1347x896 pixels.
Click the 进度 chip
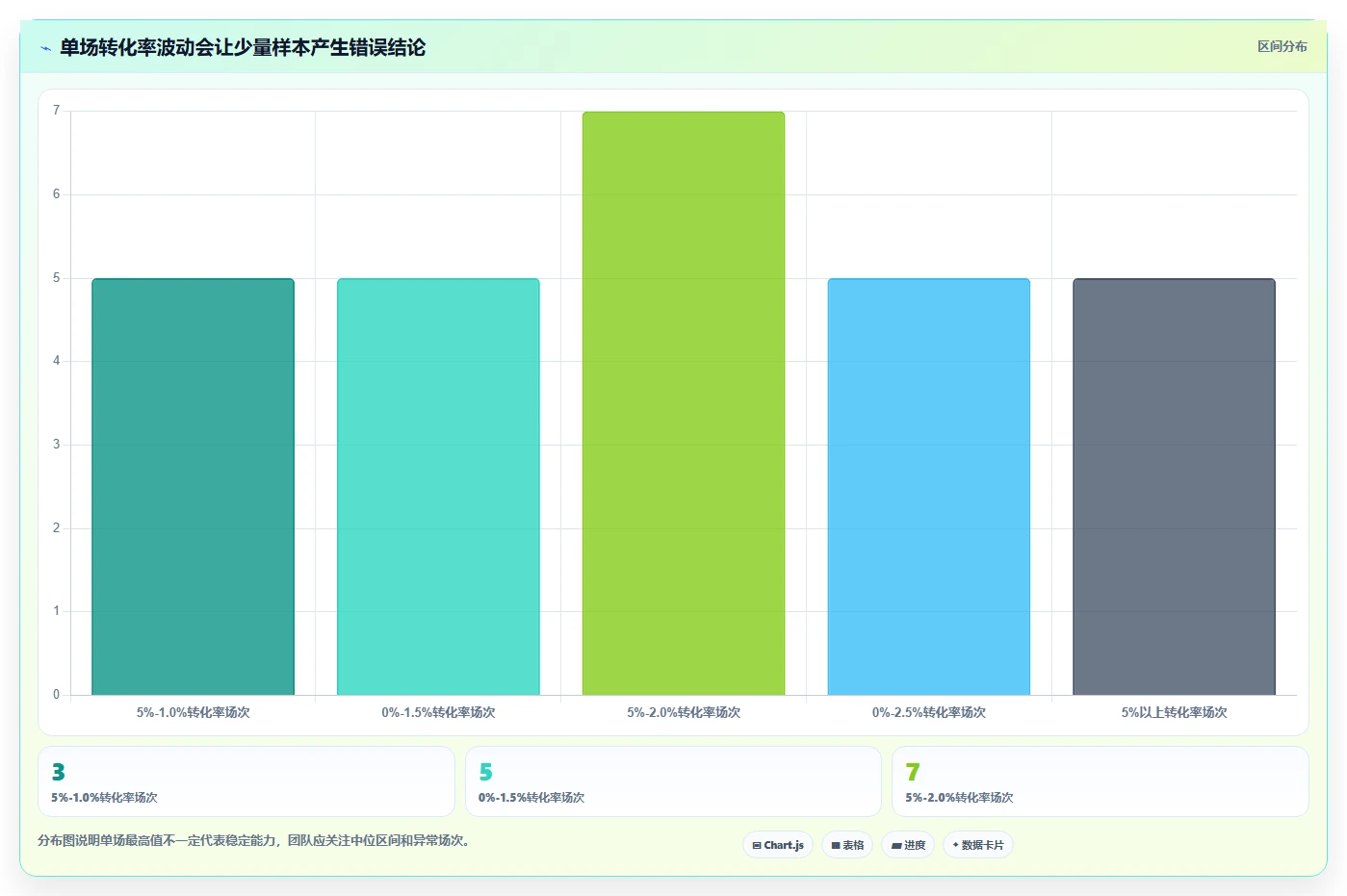tap(908, 845)
